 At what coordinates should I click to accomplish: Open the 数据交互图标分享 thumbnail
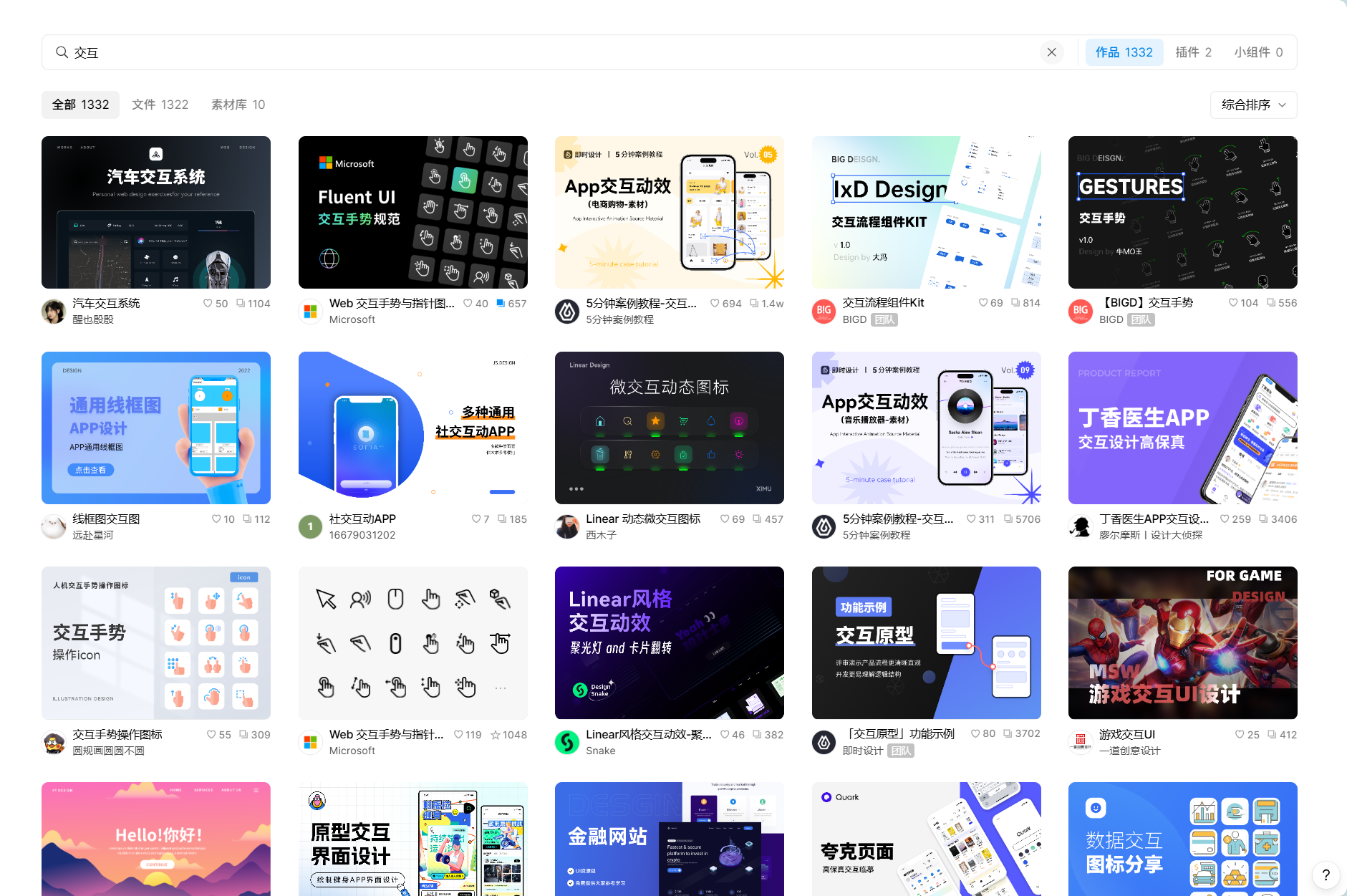1183,839
